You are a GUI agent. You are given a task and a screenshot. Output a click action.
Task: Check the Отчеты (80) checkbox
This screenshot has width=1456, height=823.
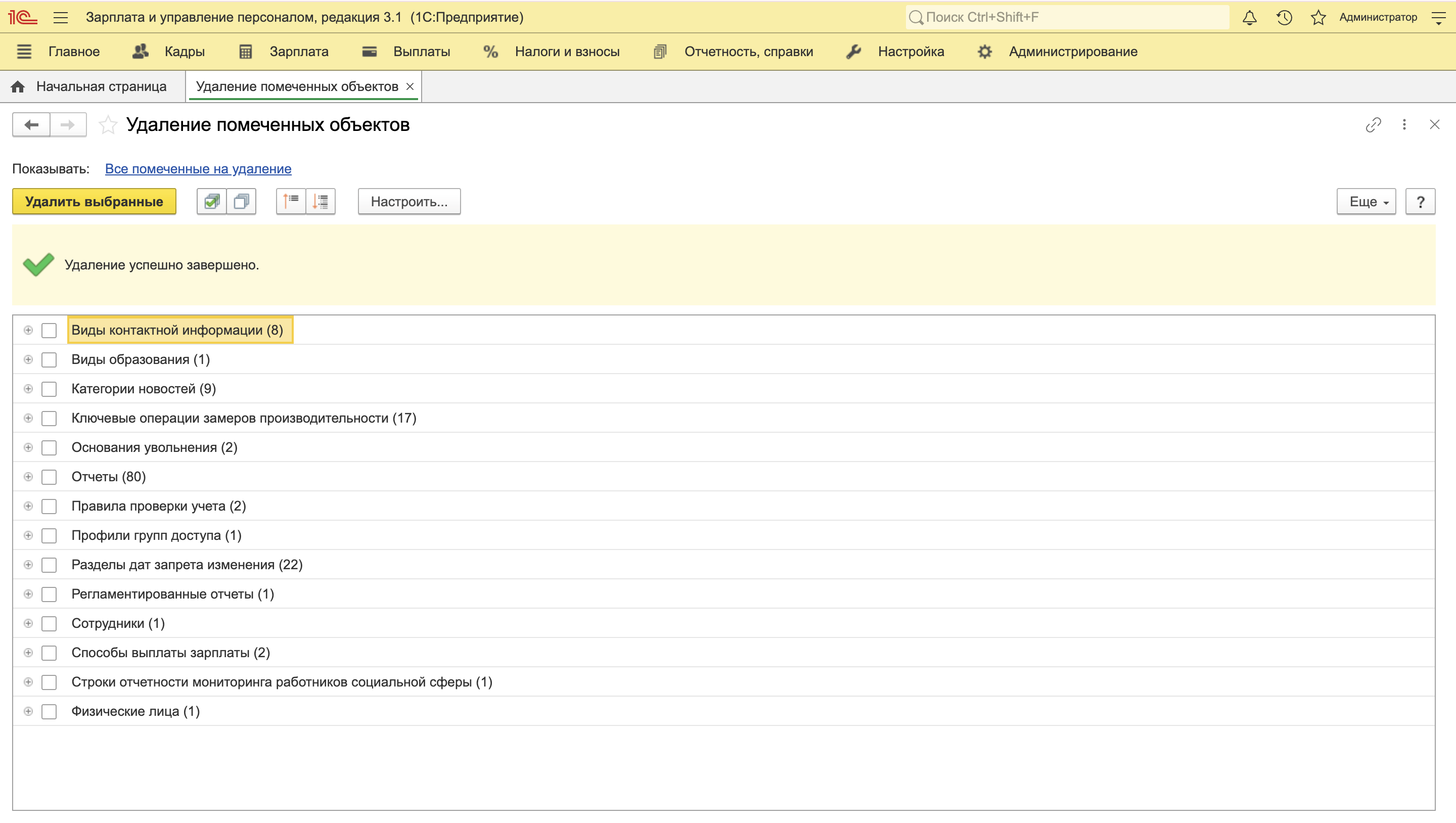point(49,477)
